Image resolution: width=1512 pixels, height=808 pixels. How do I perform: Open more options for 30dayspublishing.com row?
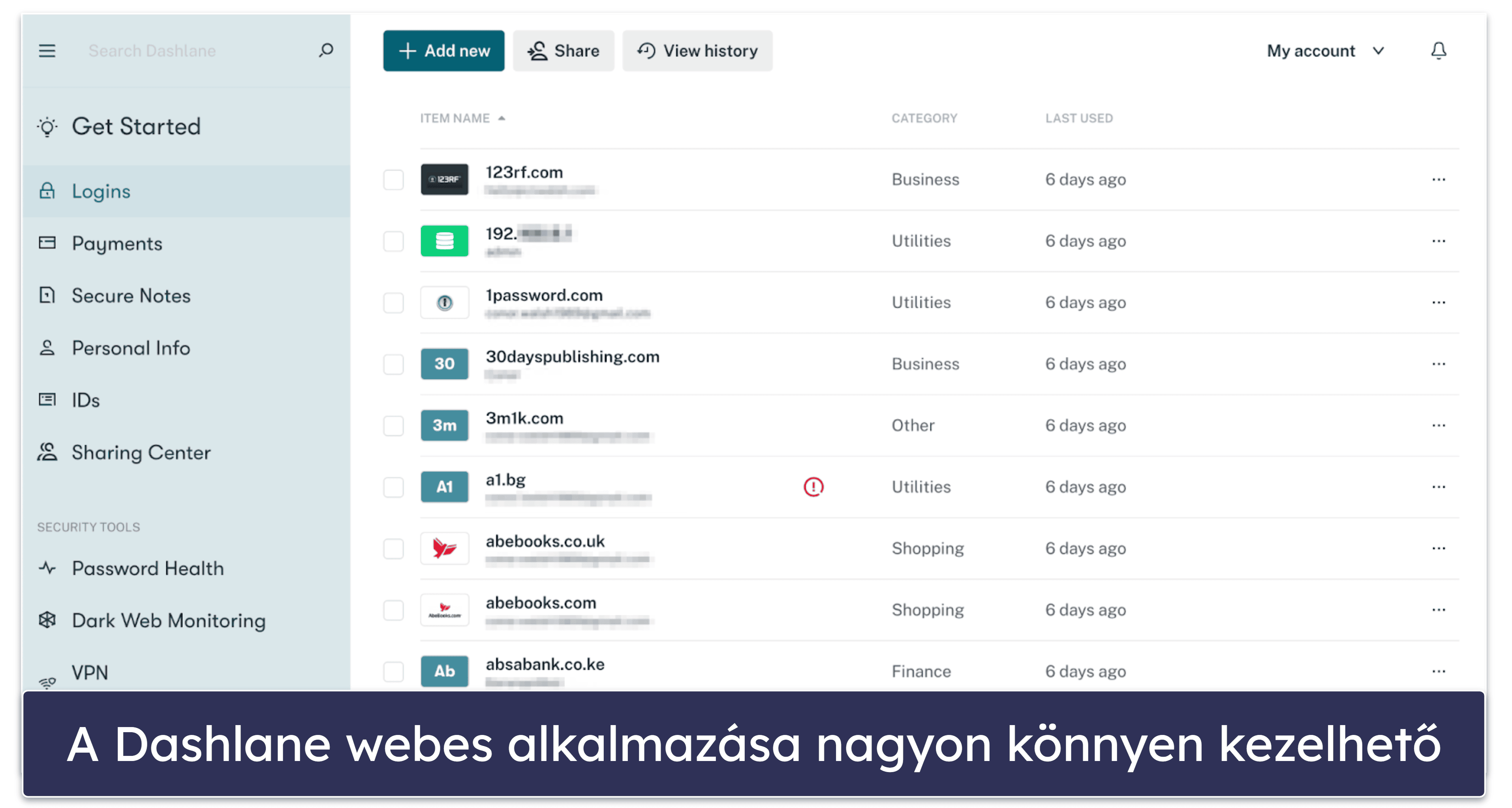tap(1438, 364)
